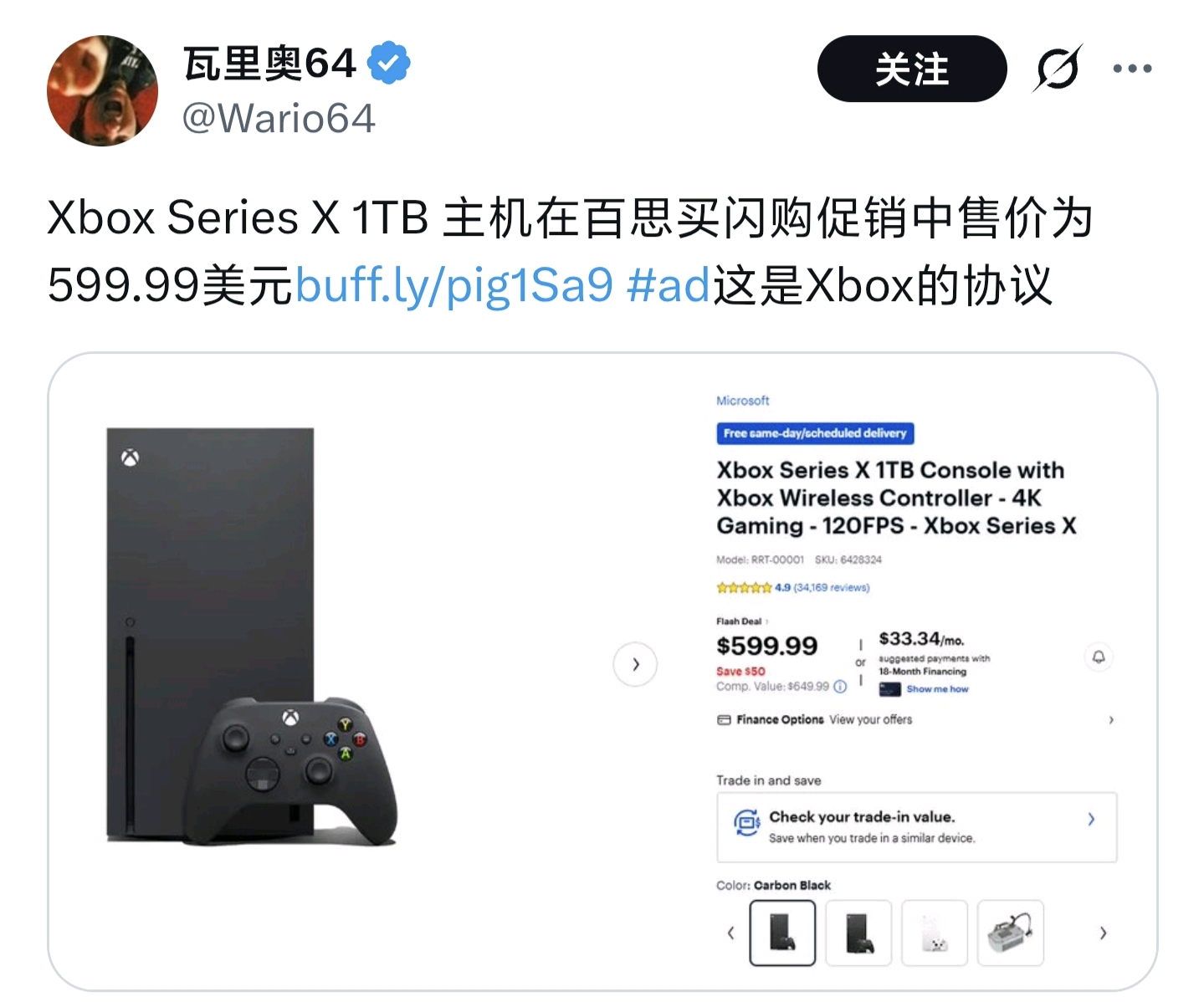The height and width of the screenshot is (1002, 1204).
Task: Open the Wario64 profile avatar
Action: point(102,90)
